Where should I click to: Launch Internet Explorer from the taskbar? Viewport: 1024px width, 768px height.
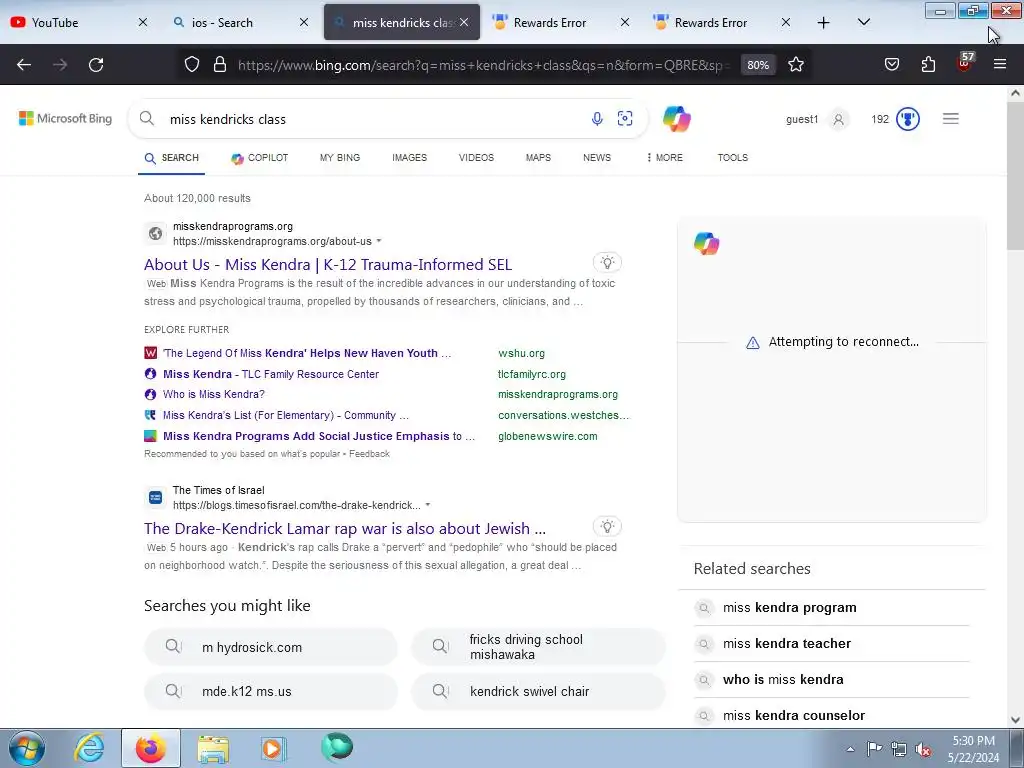pos(89,748)
